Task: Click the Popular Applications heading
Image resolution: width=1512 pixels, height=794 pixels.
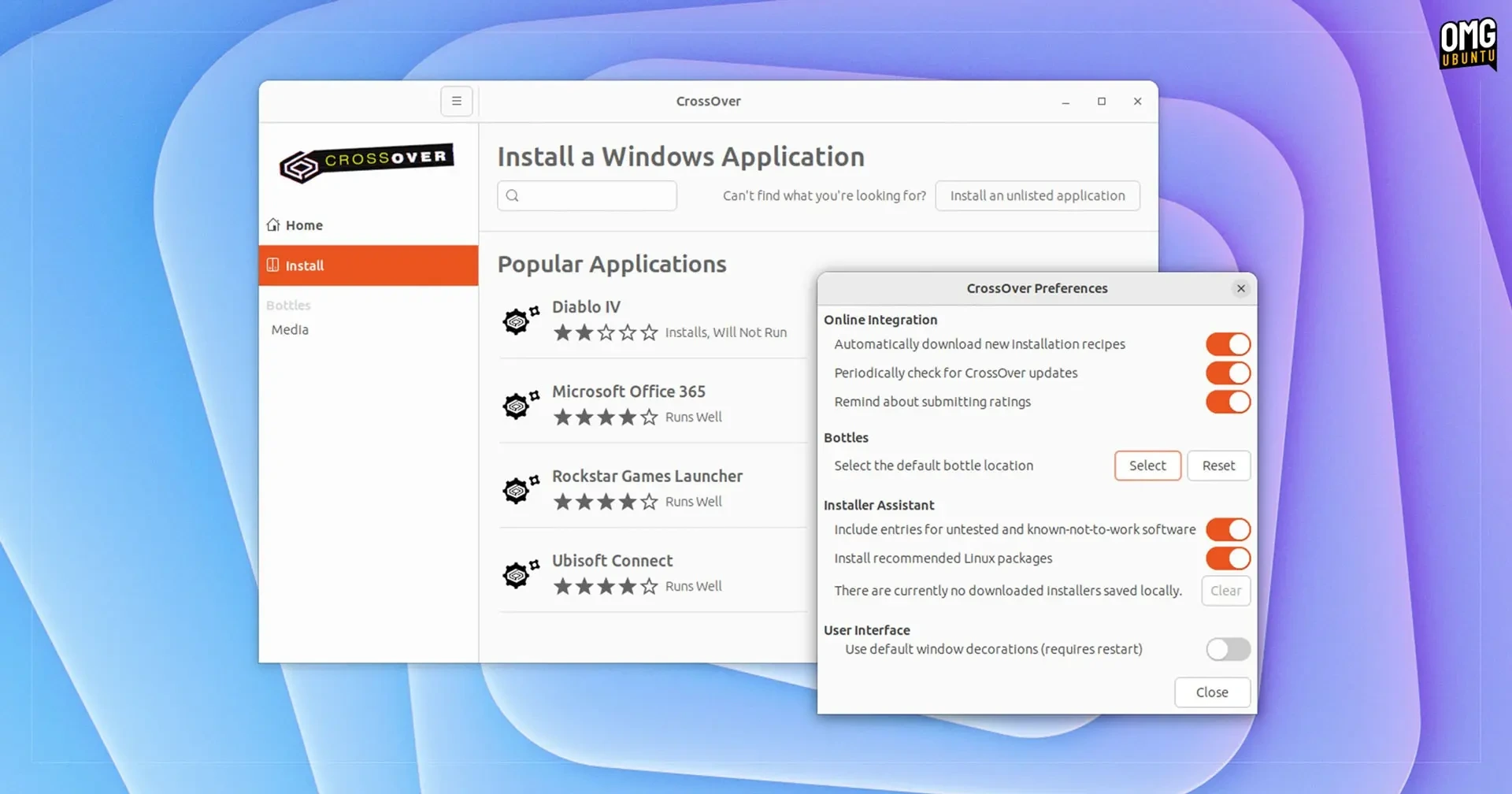Action: click(x=612, y=264)
